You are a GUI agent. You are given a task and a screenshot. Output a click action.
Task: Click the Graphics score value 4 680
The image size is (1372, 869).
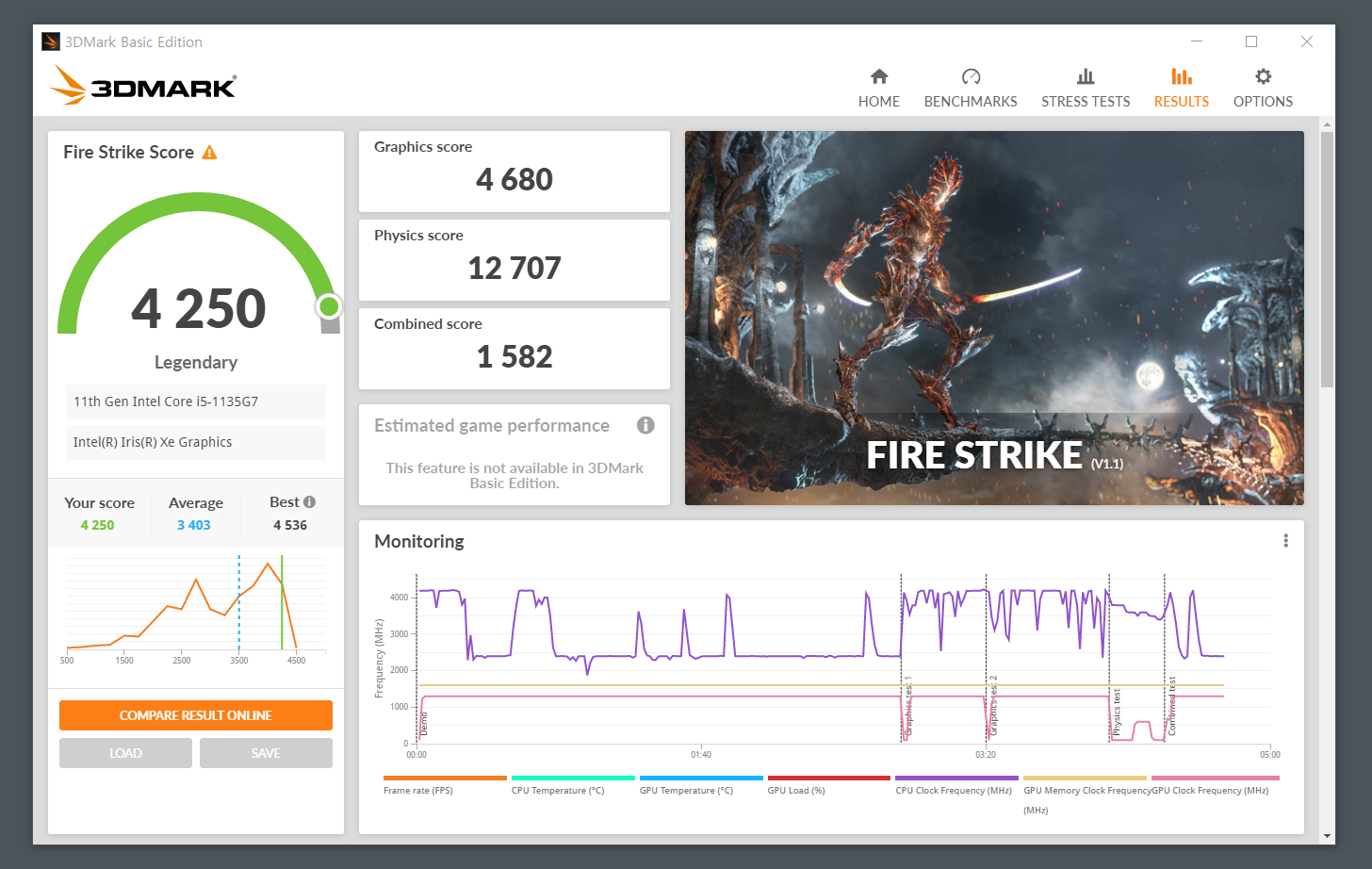[514, 179]
